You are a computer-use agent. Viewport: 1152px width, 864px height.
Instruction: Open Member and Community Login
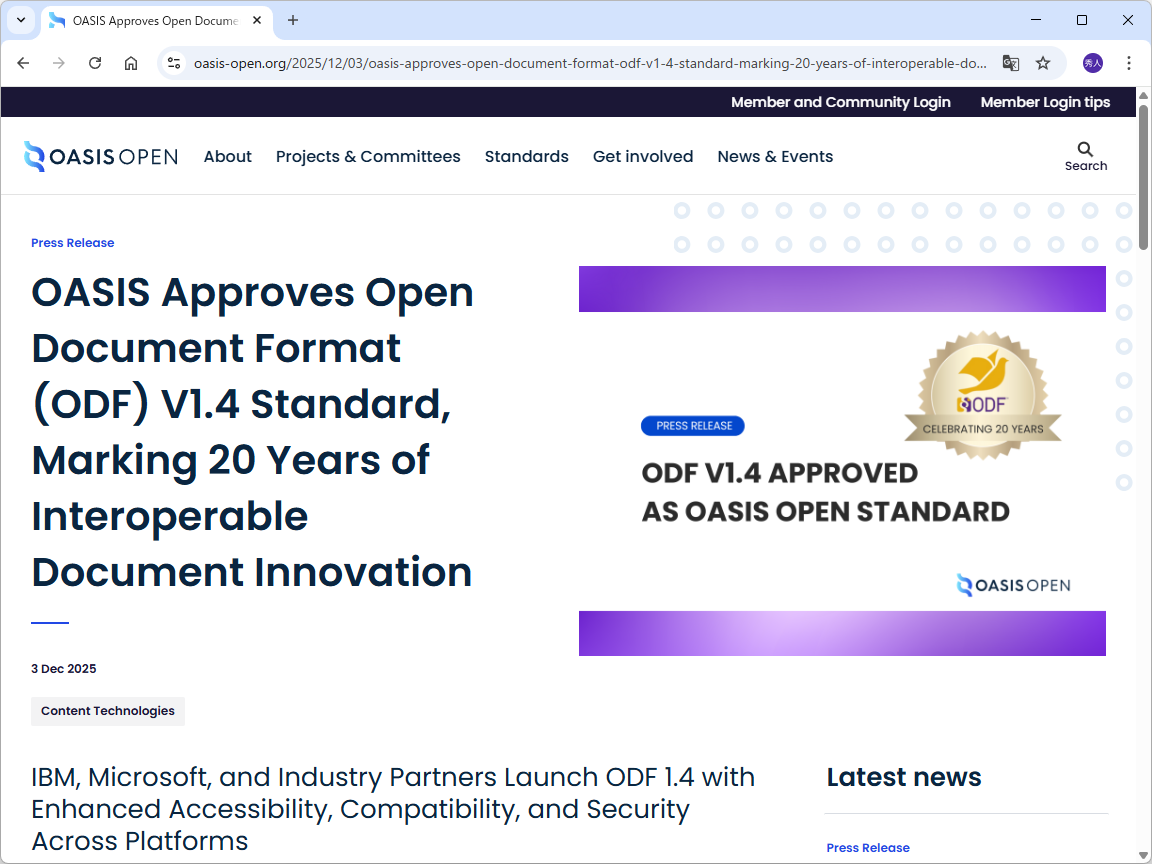point(841,102)
